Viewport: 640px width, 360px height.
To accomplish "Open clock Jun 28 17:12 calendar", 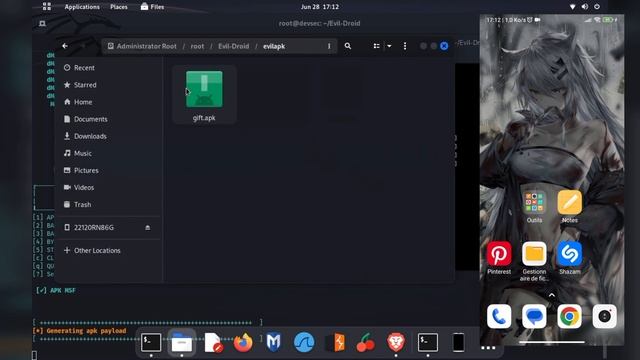I will point(320,7).
